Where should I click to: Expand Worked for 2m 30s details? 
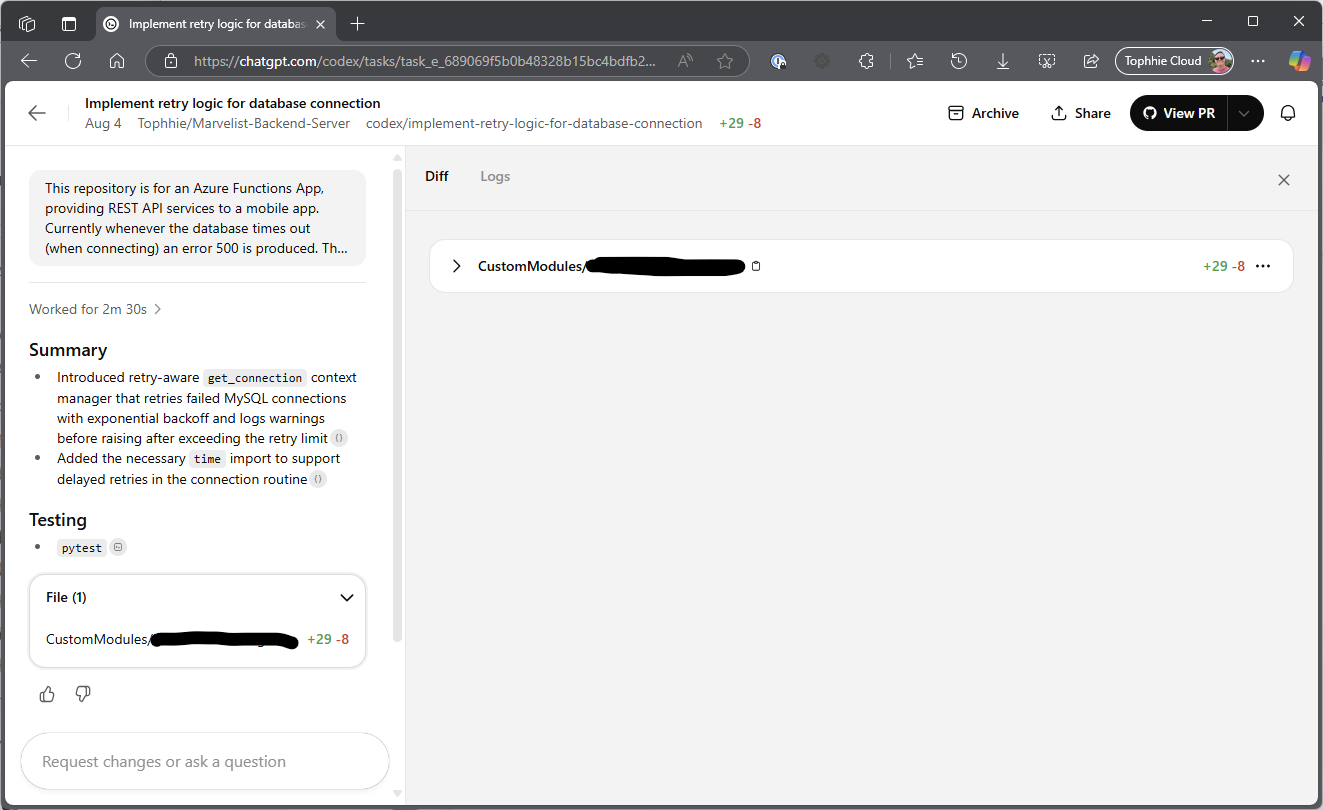96,309
